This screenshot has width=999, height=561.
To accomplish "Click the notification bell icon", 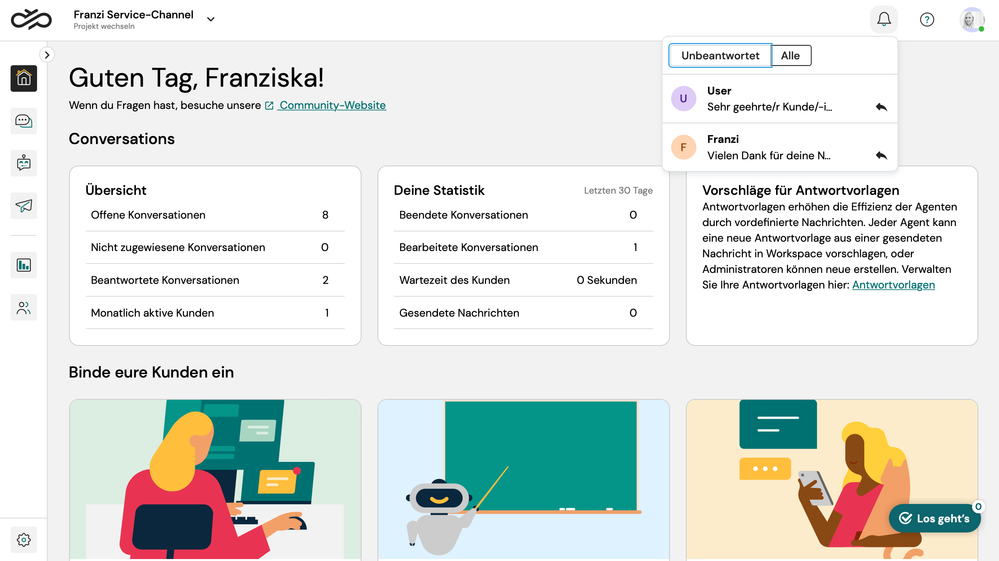I will point(883,20).
